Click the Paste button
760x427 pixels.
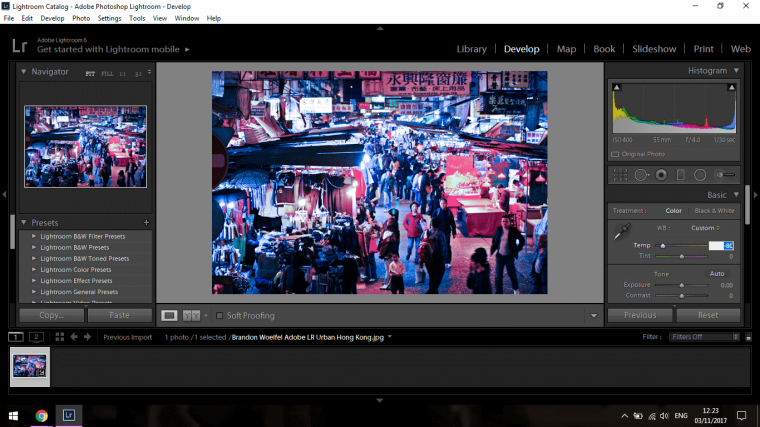coord(119,315)
